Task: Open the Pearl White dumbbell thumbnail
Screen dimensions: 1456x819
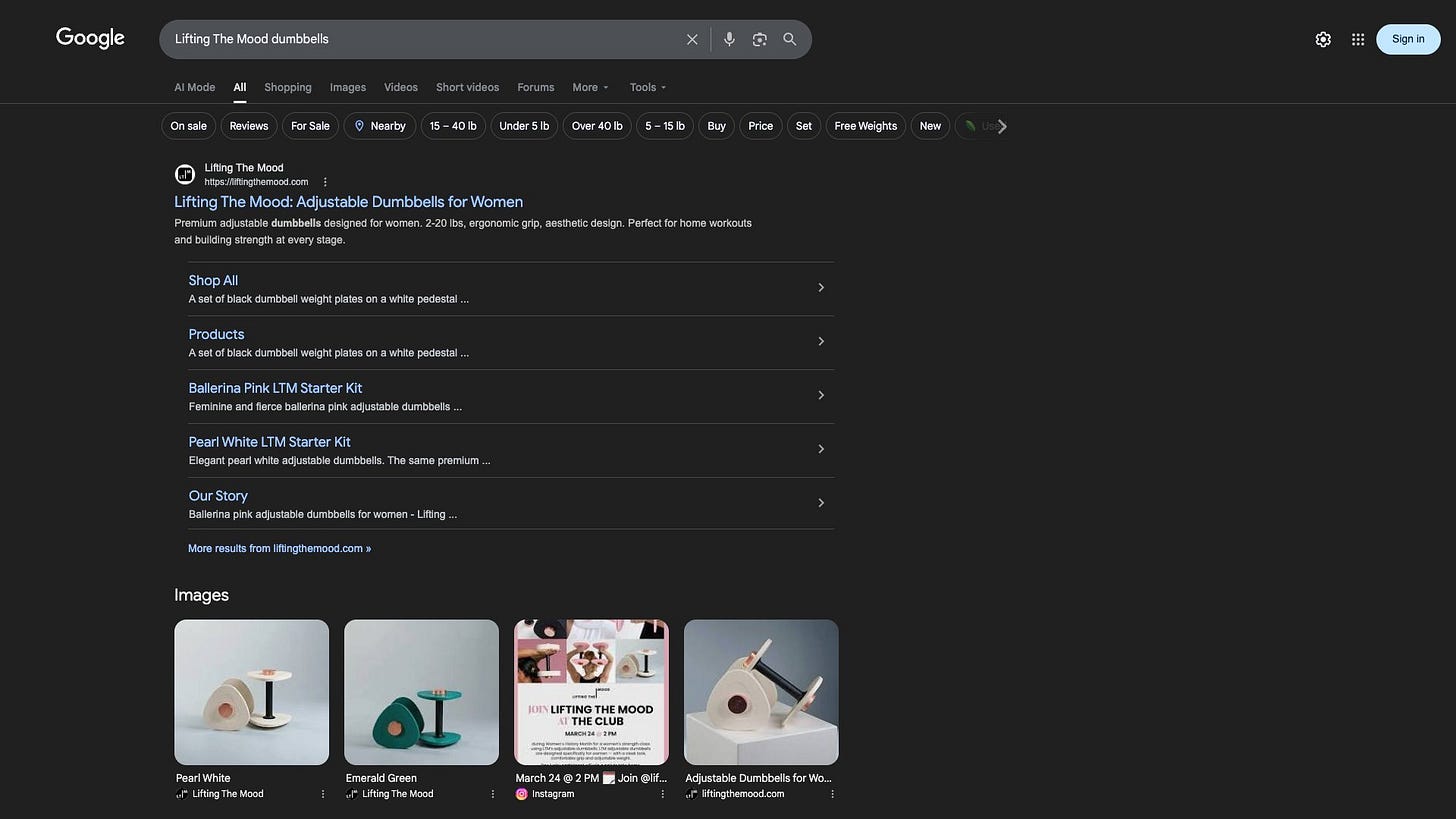Action: point(252,692)
